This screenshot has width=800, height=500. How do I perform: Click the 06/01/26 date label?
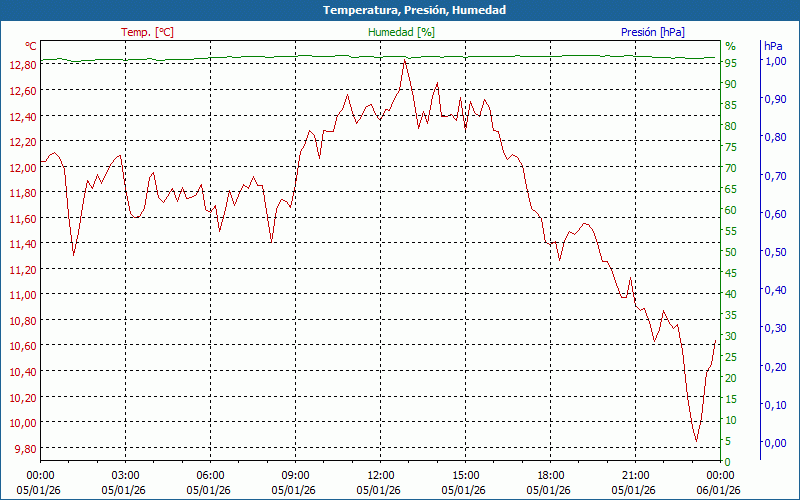pyautogui.click(x=720, y=490)
